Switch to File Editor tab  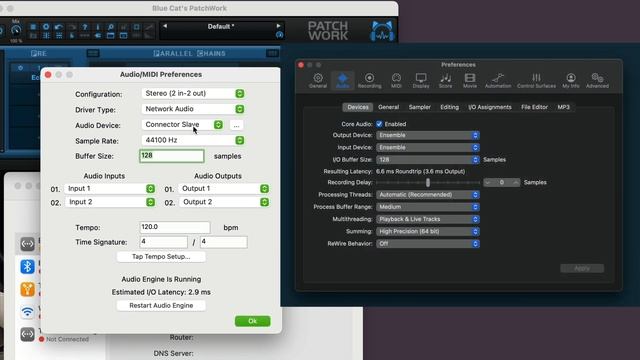pyautogui.click(x=534, y=107)
